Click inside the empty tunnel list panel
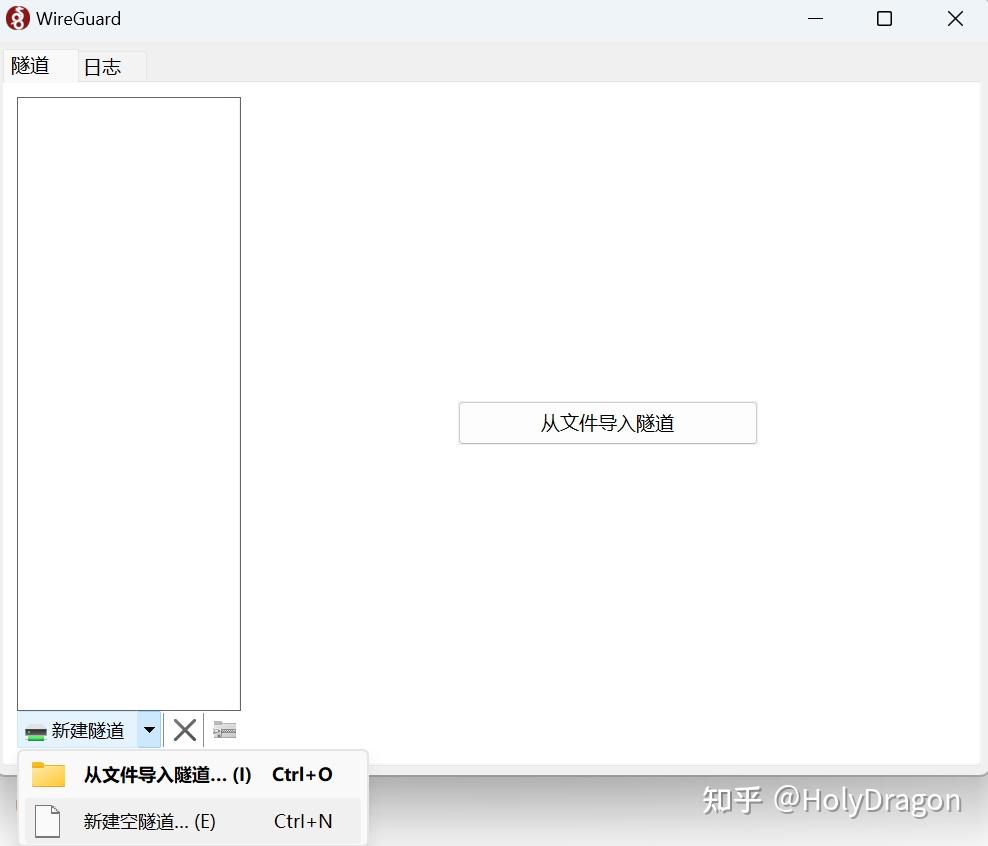This screenshot has width=988, height=846. (x=128, y=400)
